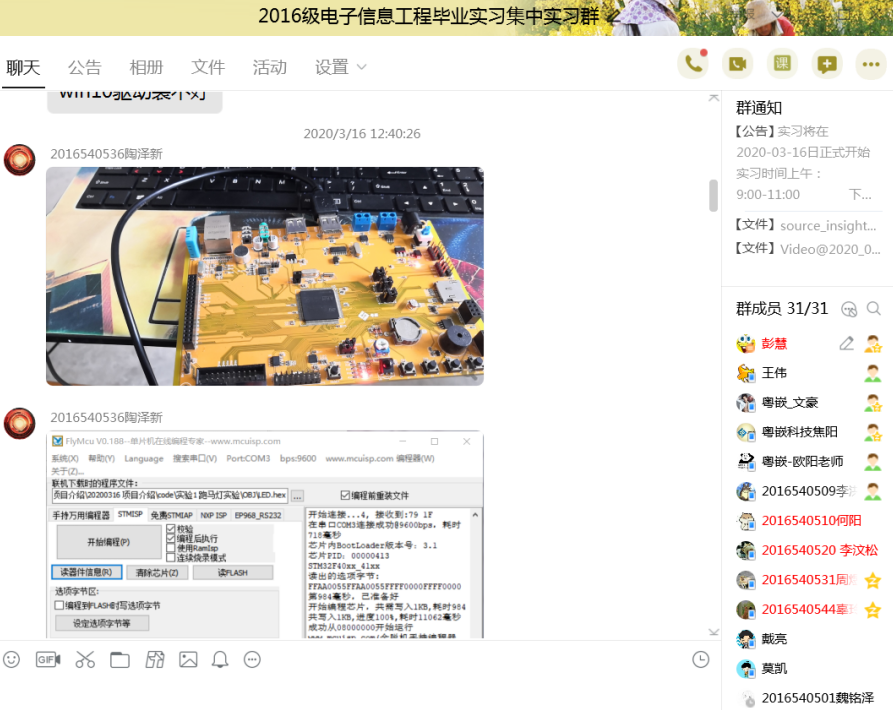The image size is (893, 710).
Task: Search group members with magnifier icon
Action: click(x=874, y=309)
